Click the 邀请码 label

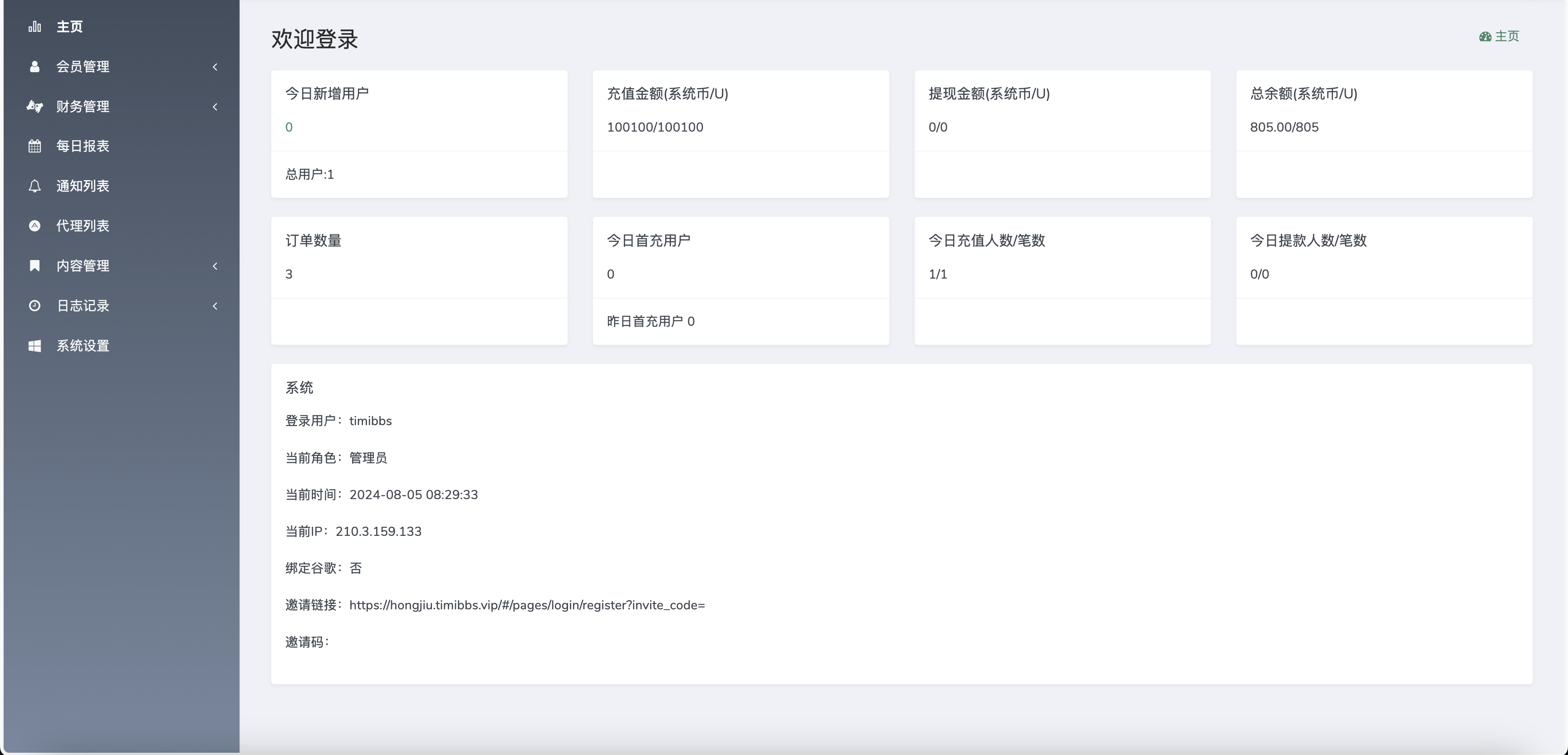click(x=307, y=642)
